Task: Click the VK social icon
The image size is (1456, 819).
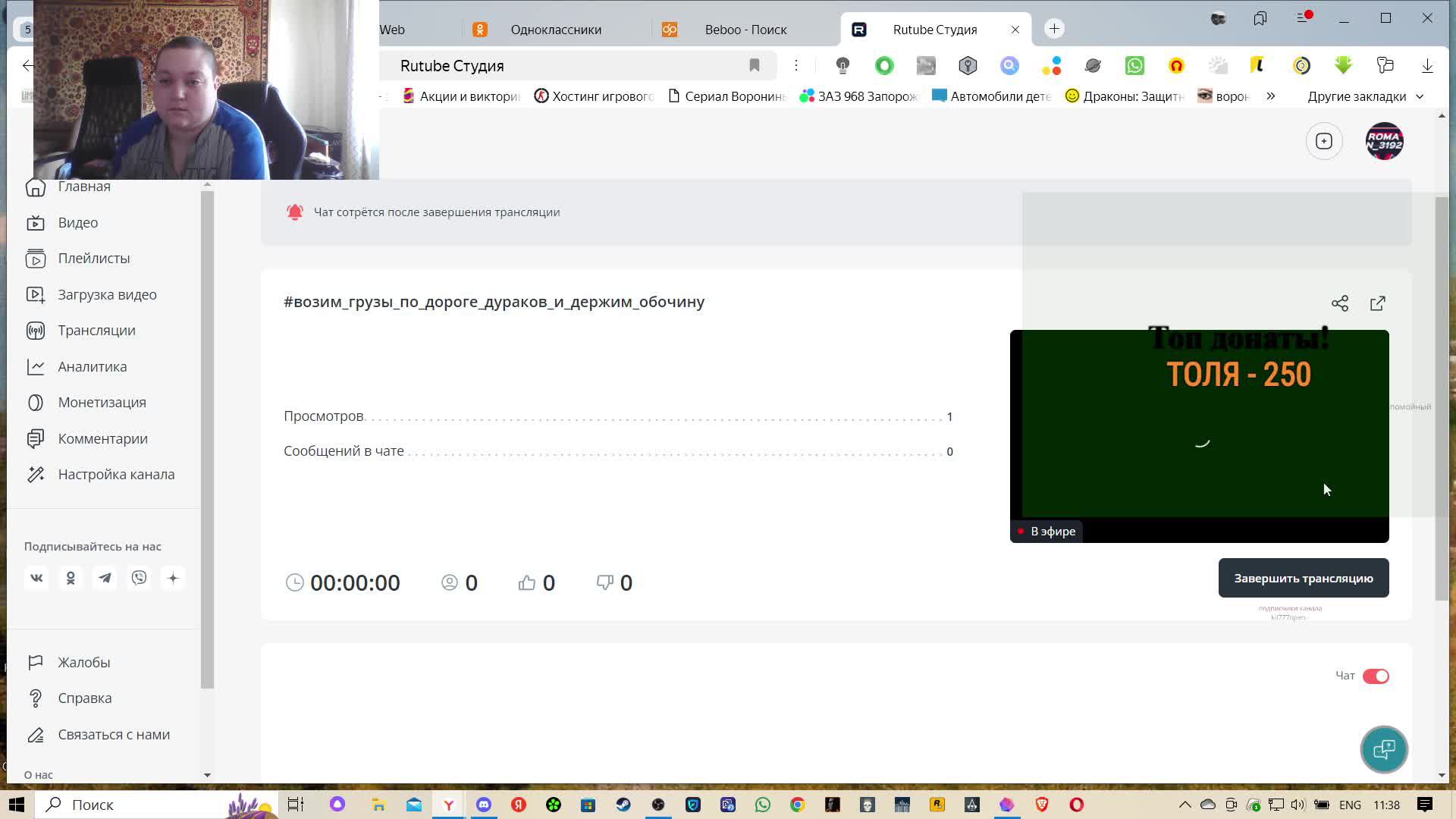Action: (x=36, y=578)
